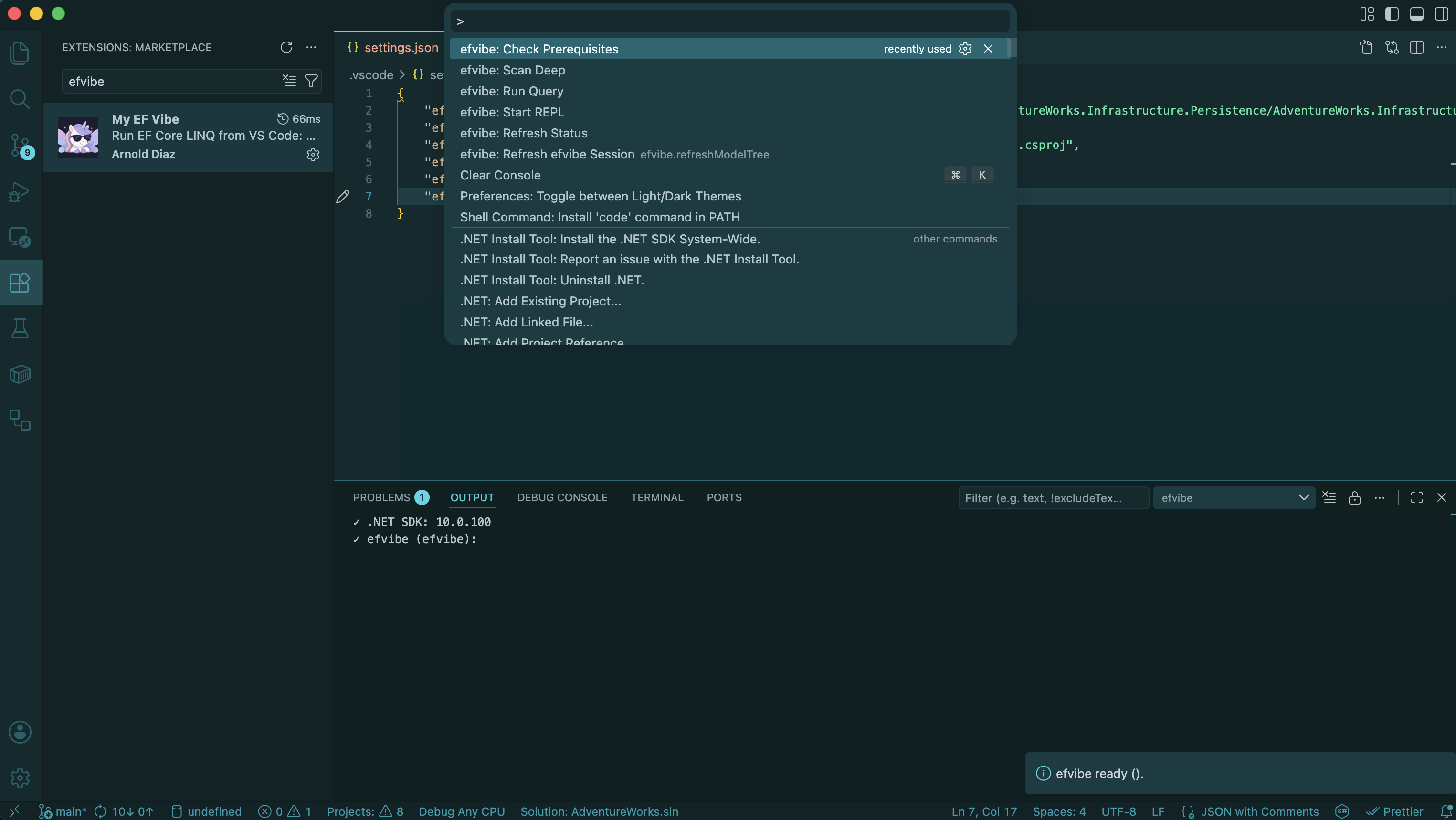This screenshot has width=1456, height=820.
Task: Run efvibe: Refresh Status command
Action: click(x=729, y=133)
